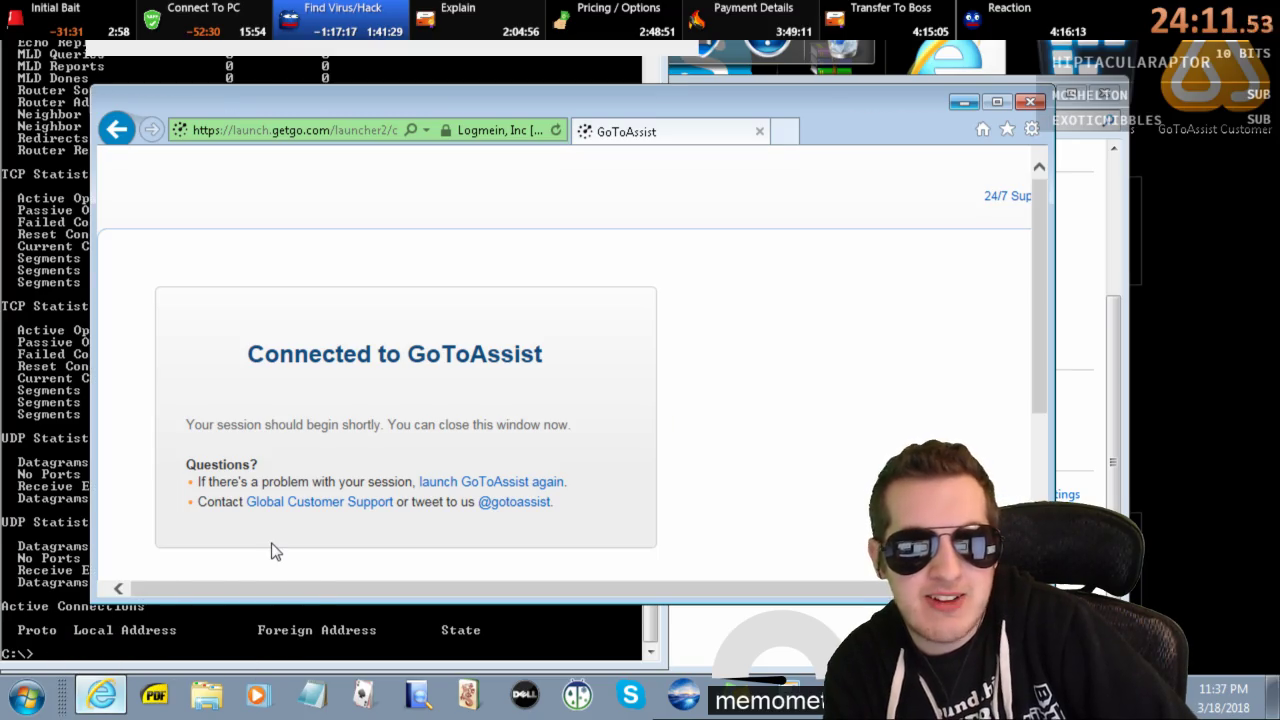This screenshot has height=720, width=1280.
Task: Click the 'Local Address' column header in console
Action: point(125,630)
